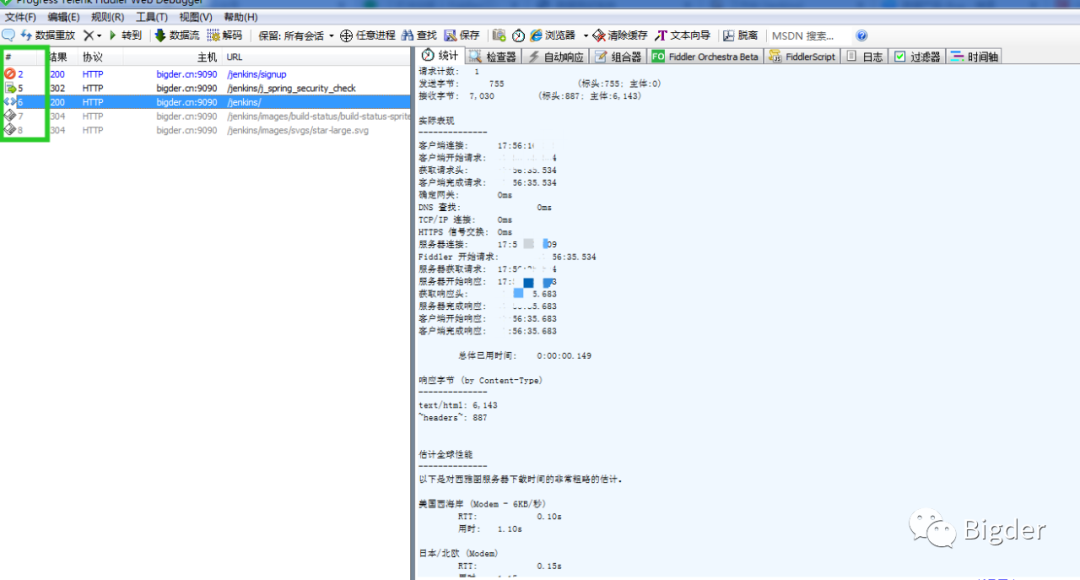
Task: Sort by the 协议 (Protocol) column header
Action: pyautogui.click(x=92, y=57)
